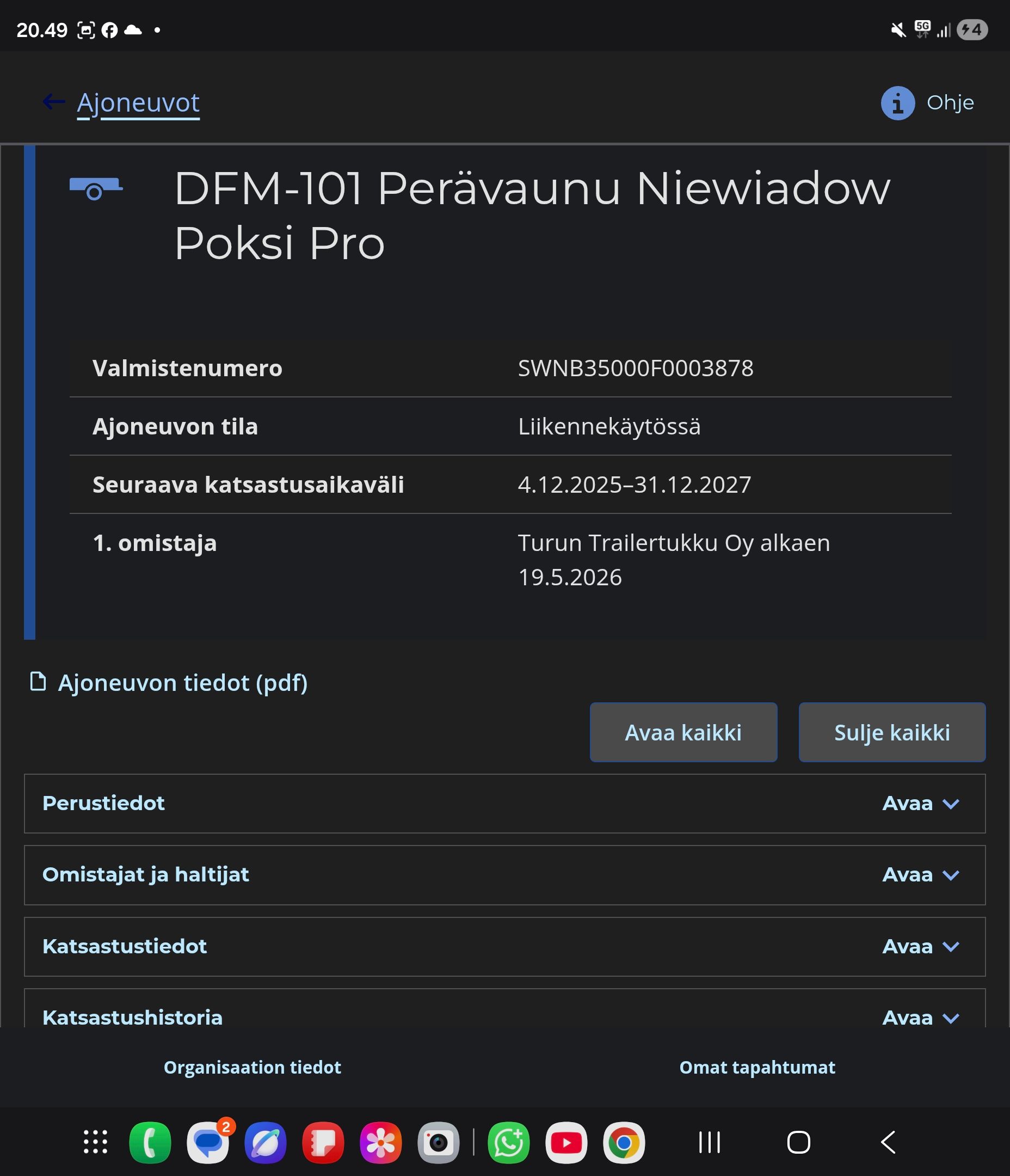Select the Liikennekäytössä status value
Screen dimensions: 1010x1176
(609, 426)
